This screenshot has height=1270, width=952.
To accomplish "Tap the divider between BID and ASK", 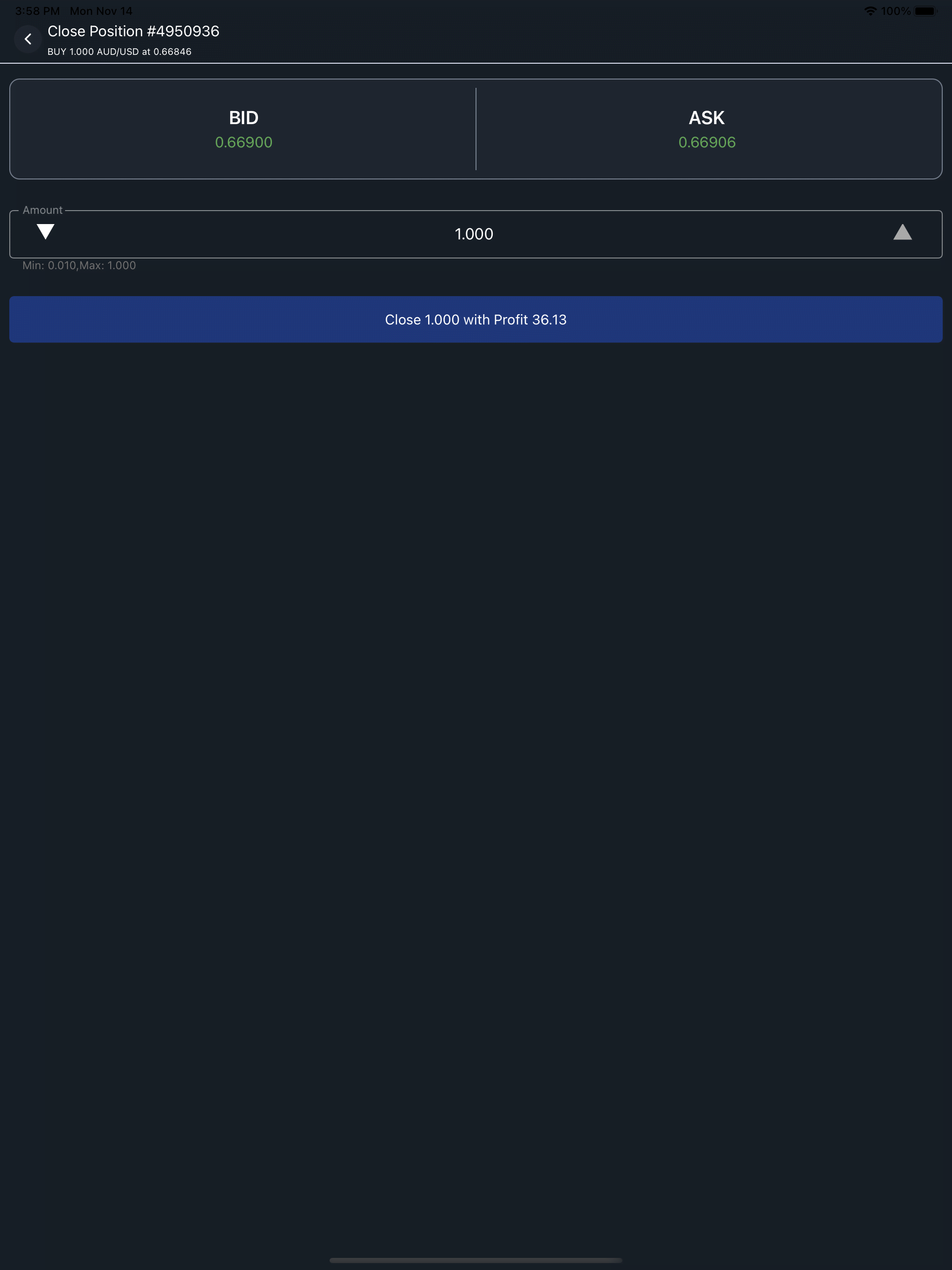I will coord(476,129).
